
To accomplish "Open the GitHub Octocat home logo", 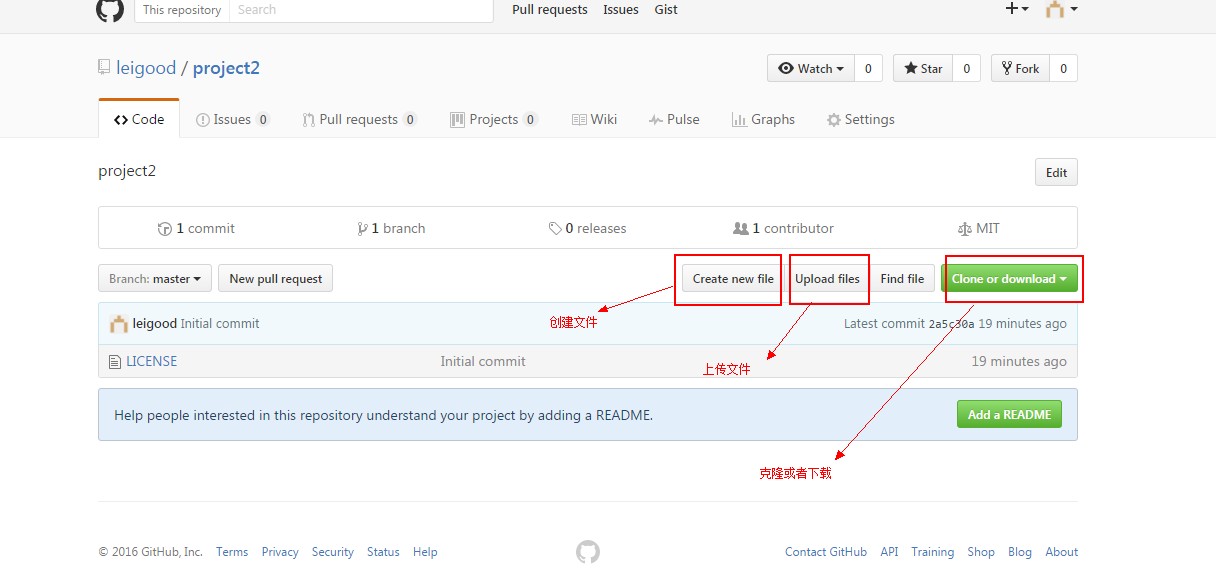I will click(x=110, y=10).
